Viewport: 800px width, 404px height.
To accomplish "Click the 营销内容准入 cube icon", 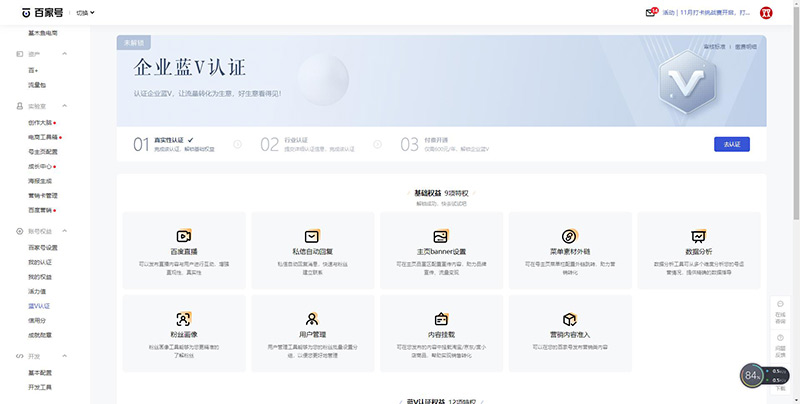I will pos(569,319).
